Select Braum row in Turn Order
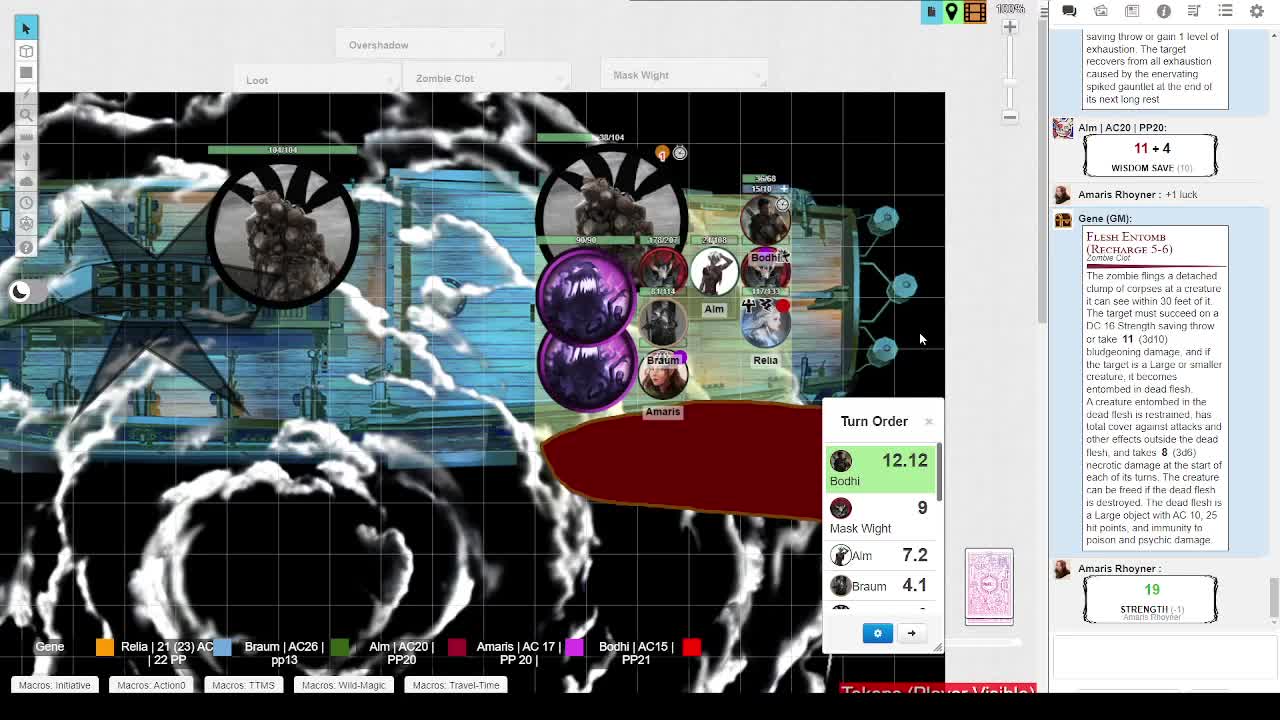The image size is (1280, 720). point(878,585)
